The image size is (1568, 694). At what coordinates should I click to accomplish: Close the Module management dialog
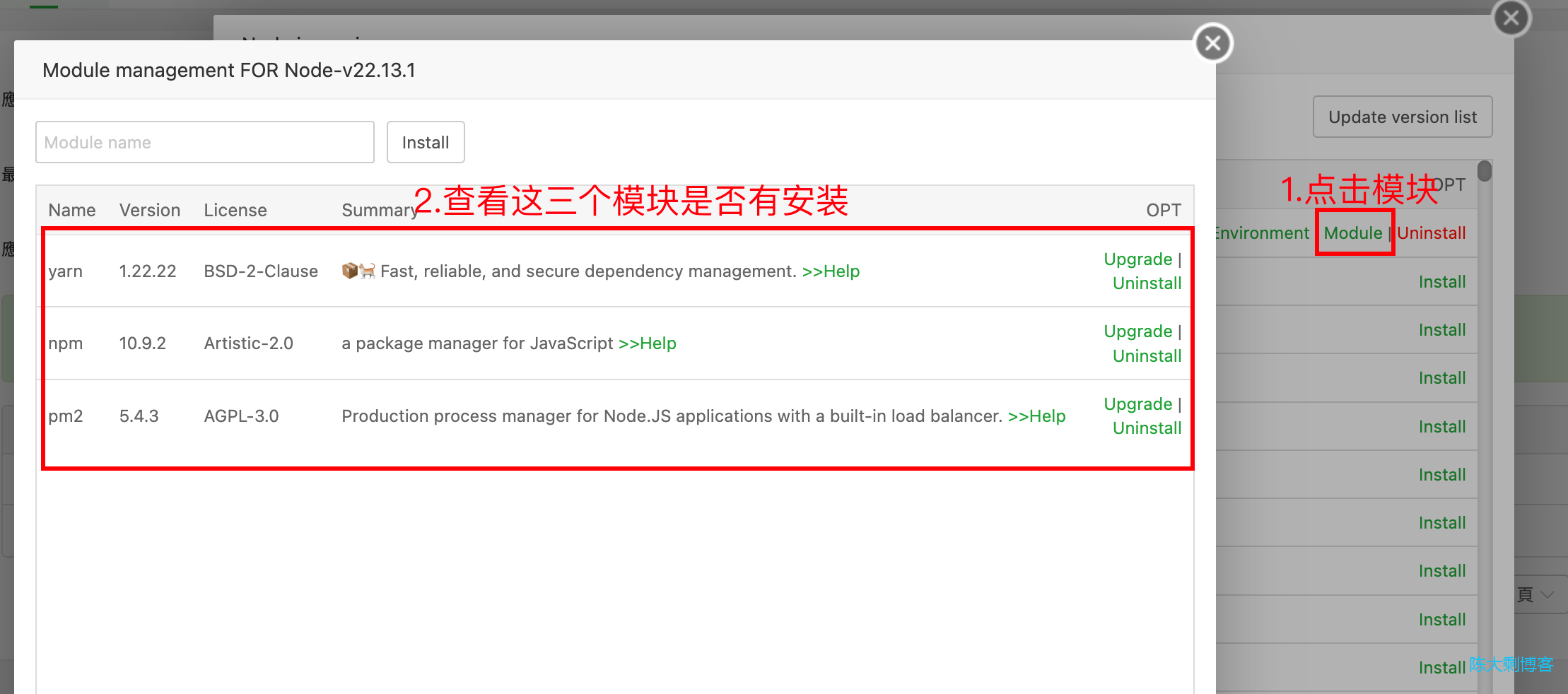[1213, 44]
